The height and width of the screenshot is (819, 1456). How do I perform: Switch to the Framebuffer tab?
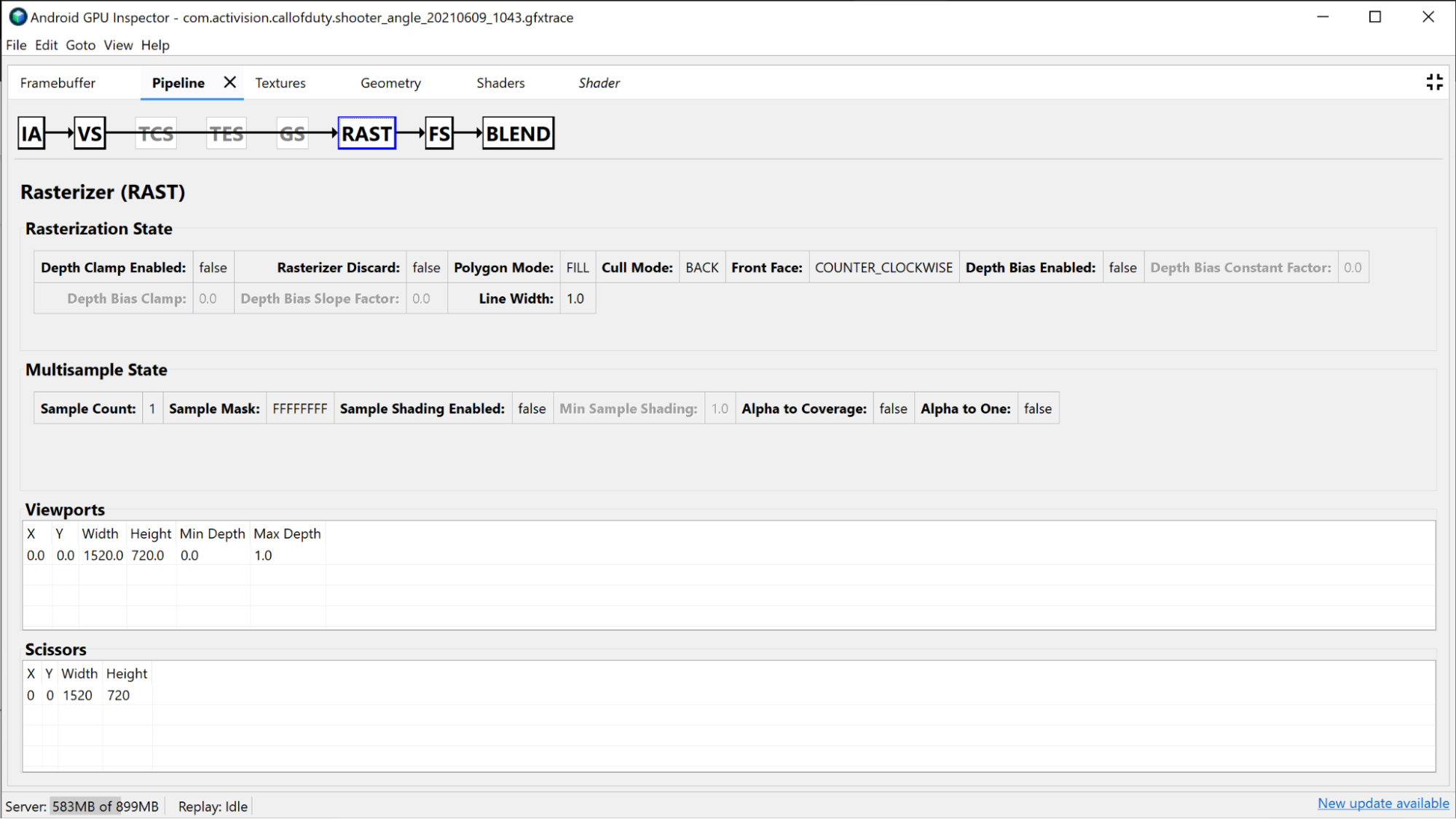pos(57,83)
